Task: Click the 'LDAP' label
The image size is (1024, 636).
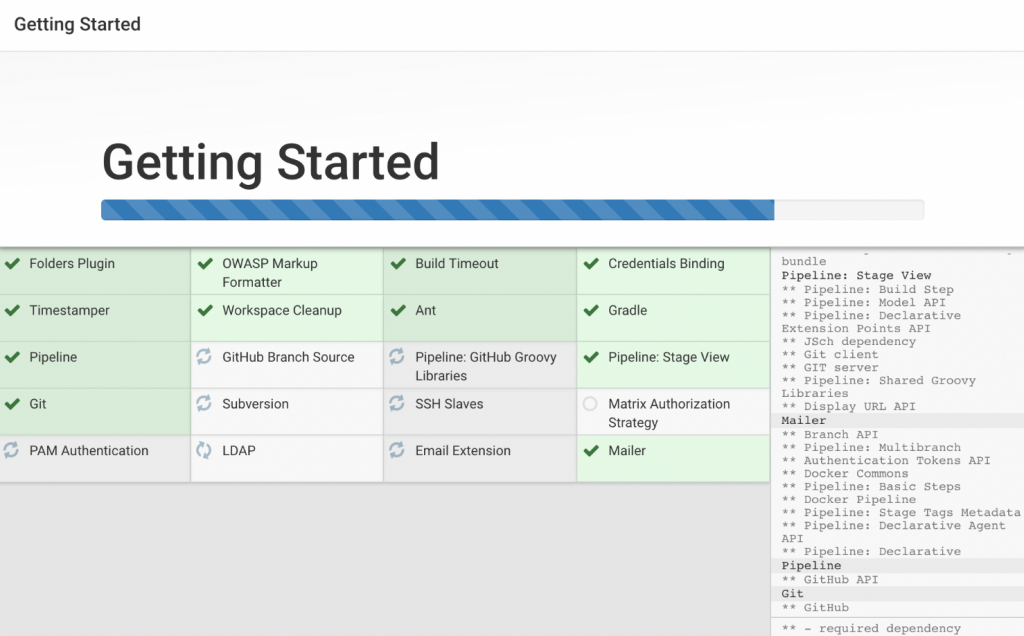Action: coord(238,451)
